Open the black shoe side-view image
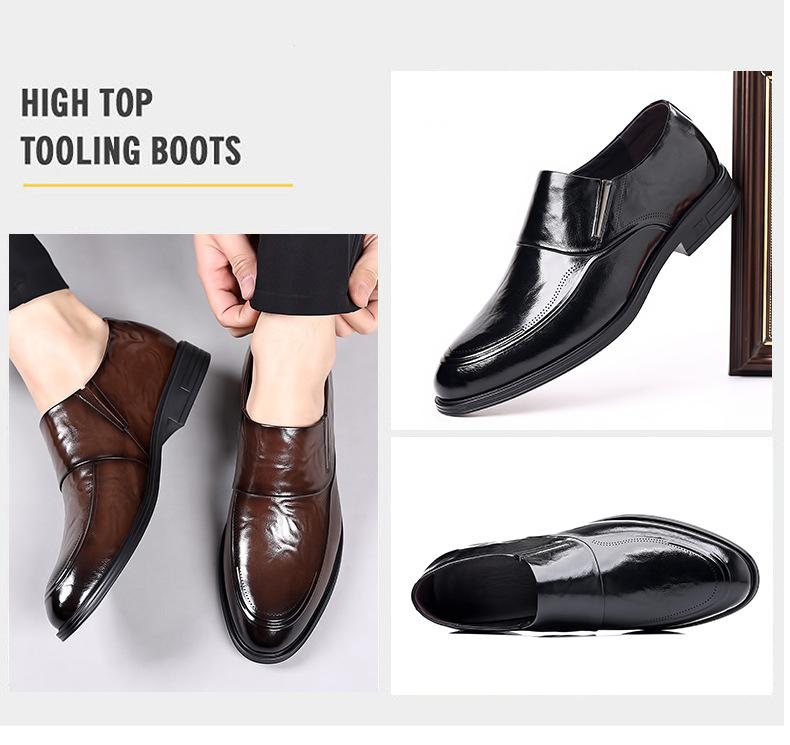 tap(581, 250)
